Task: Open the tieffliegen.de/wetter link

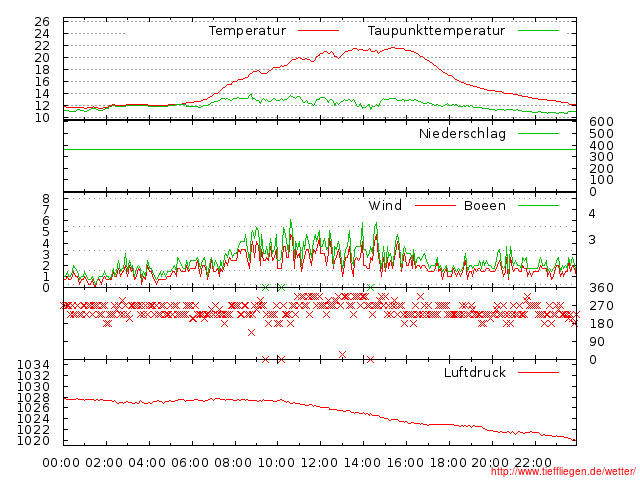Action: (563, 471)
